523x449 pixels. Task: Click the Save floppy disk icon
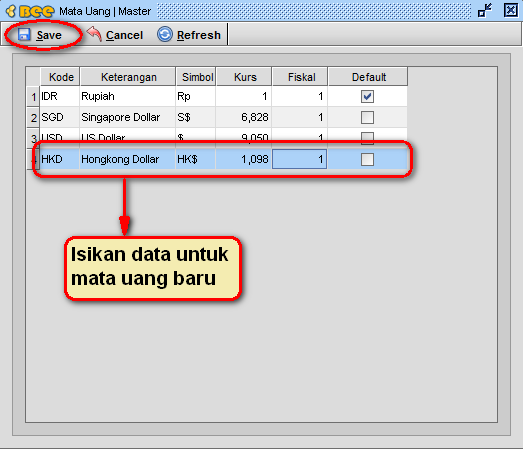click(x=24, y=35)
